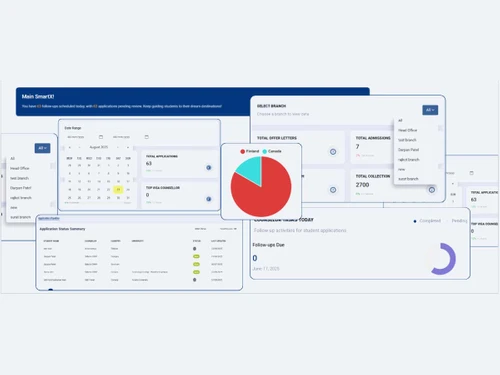Click Application Status Summary heading
This screenshot has width=500, height=375.
coord(62,229)
